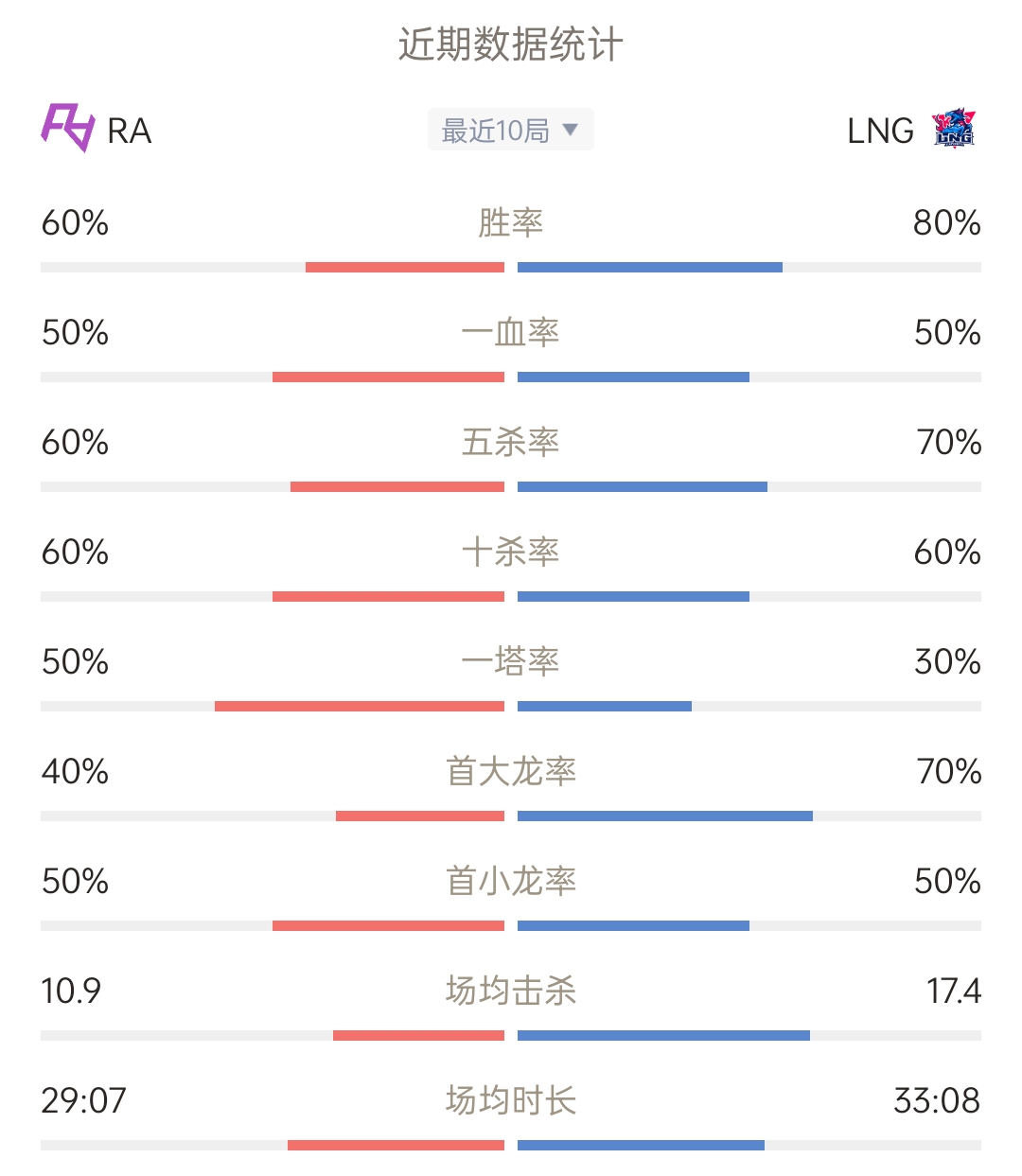The height and width of the screenshot is (1176, 1022).
Task: Click the 五杀率 stat label
Action: (x=511, y=443)
